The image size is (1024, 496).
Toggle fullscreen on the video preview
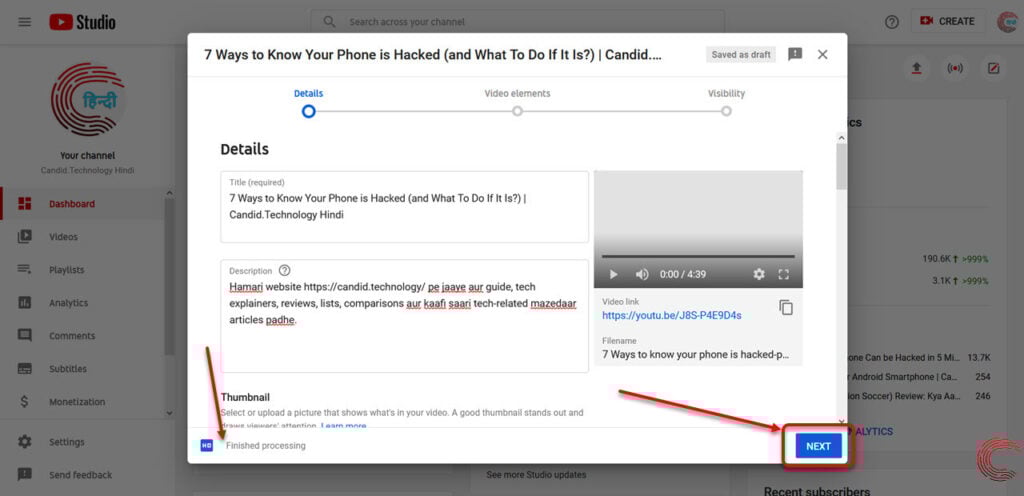[x=784, y=274]
